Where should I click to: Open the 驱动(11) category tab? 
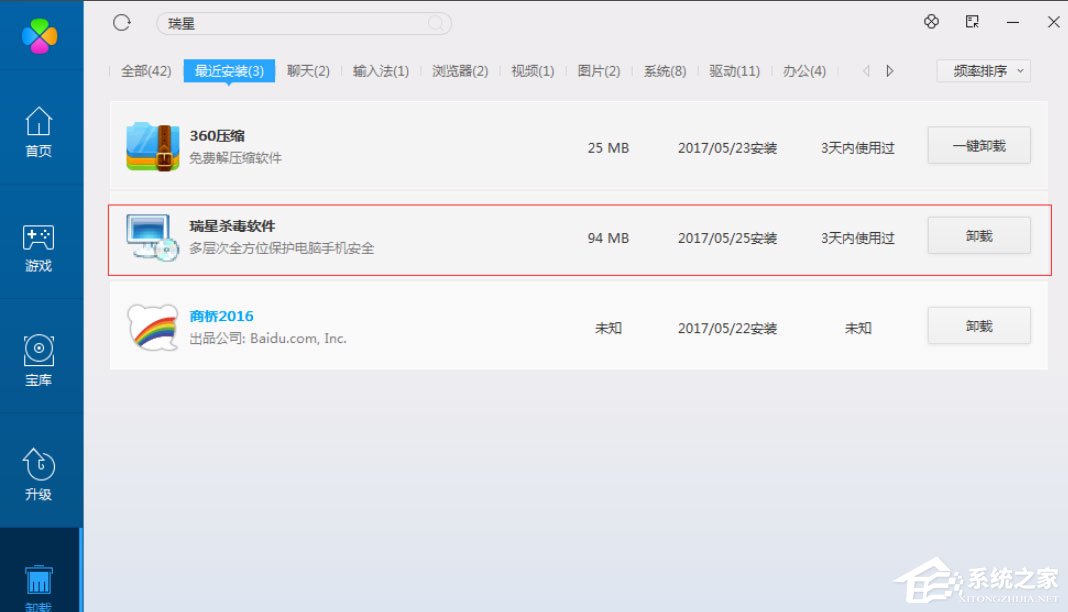(x=733, y=70)
